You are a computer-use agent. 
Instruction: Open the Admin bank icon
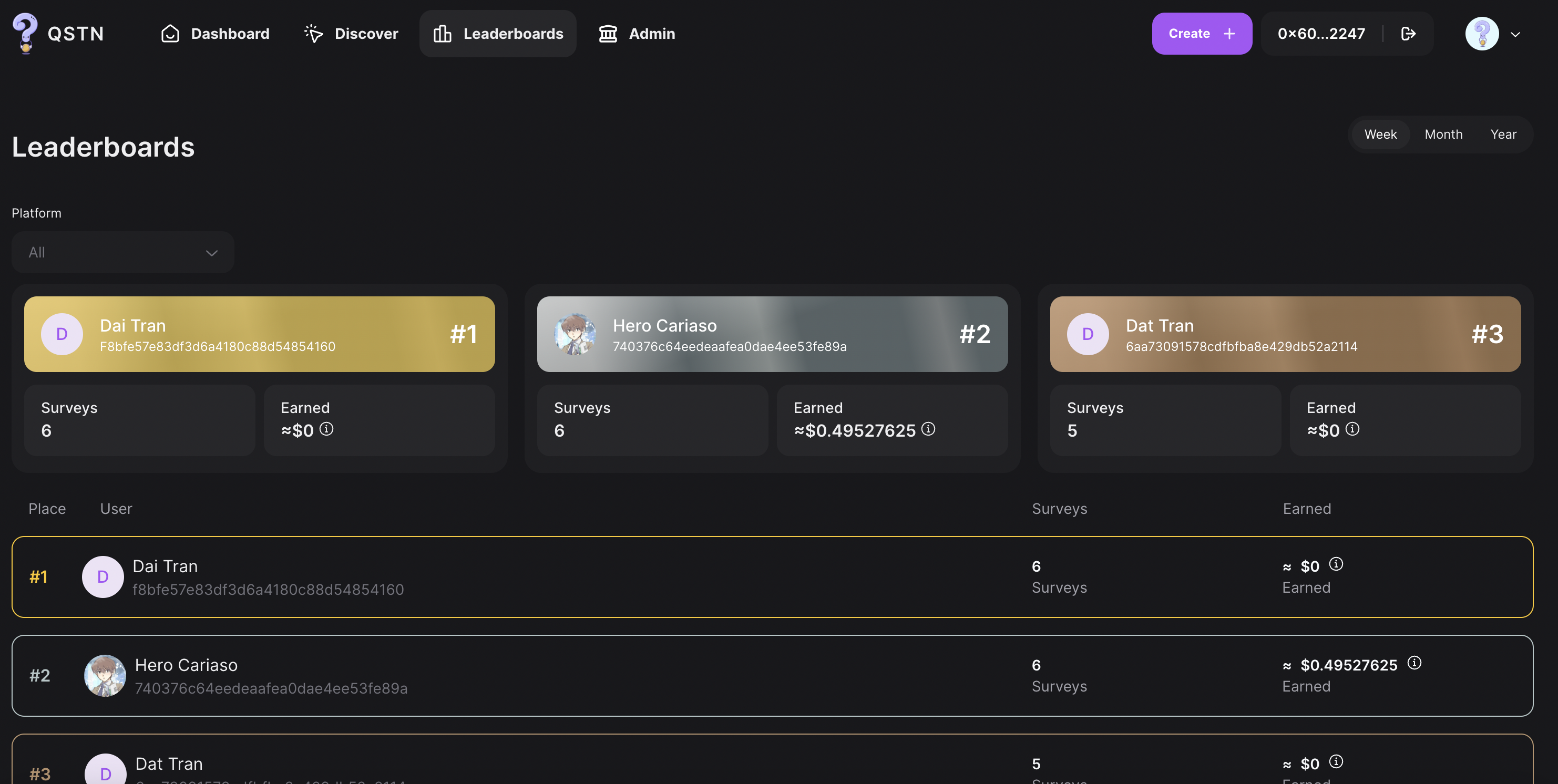click(607, 33)
